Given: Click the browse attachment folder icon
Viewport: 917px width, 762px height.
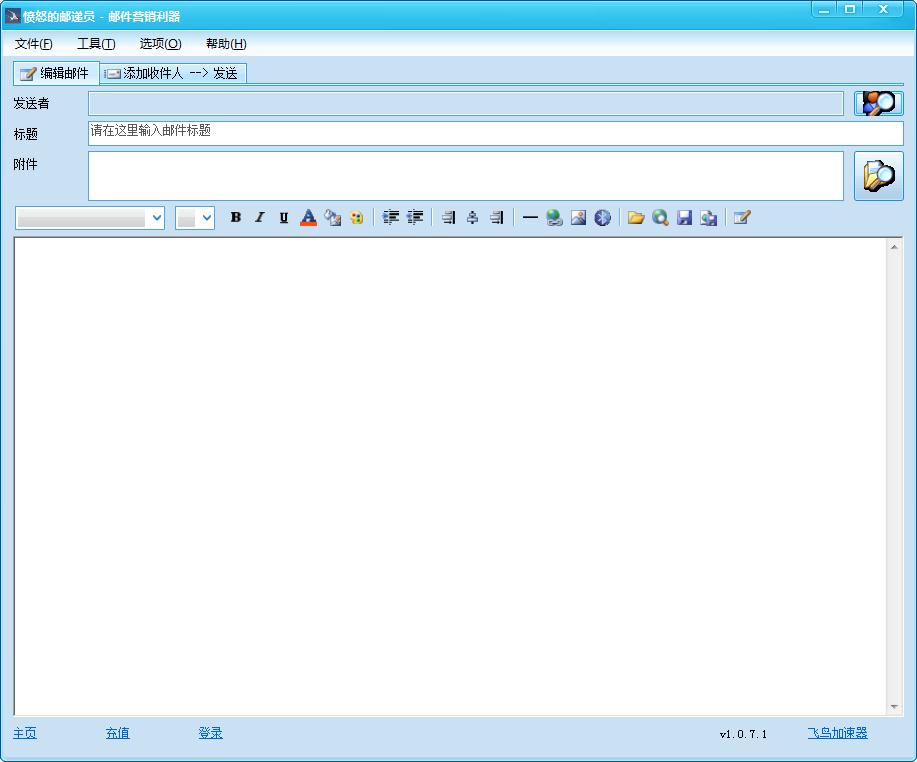Looking at the screenshot, I should (878, 176).
